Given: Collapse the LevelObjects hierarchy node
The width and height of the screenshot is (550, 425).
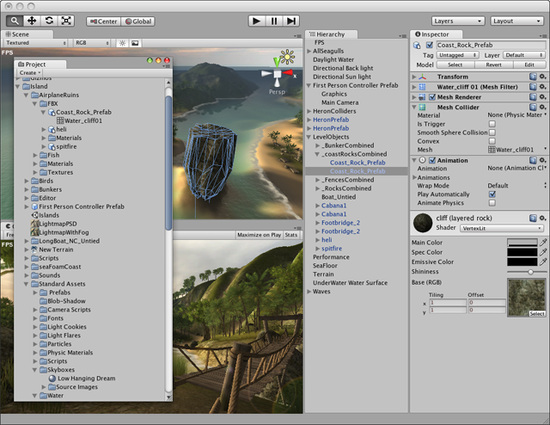Looking at the screenshot, I should pos(309,137).
